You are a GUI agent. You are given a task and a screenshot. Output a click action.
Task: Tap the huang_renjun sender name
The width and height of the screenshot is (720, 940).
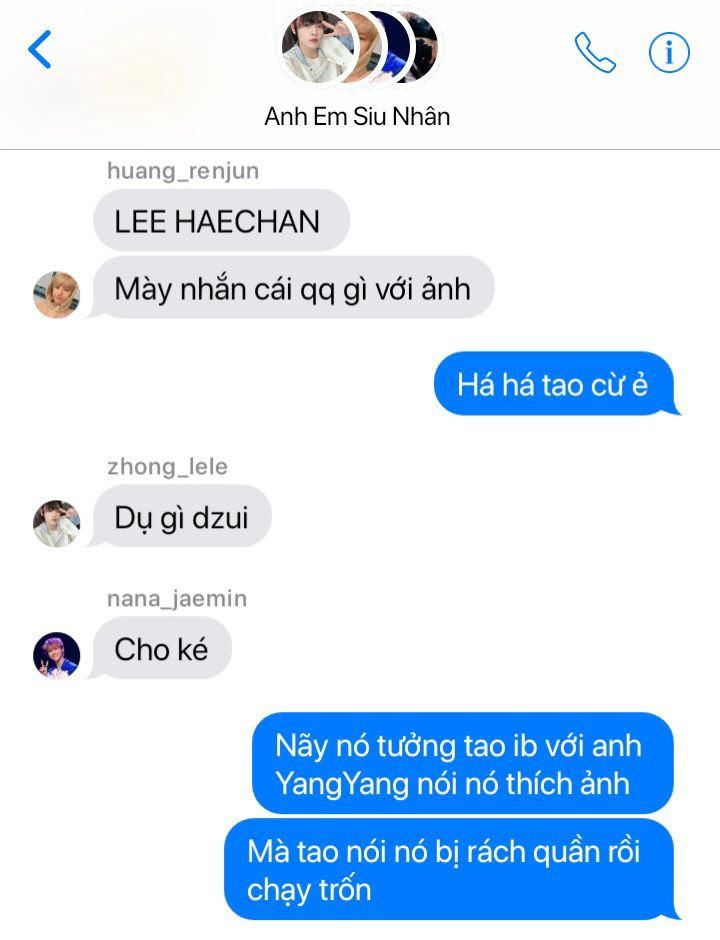pos(183,171)
